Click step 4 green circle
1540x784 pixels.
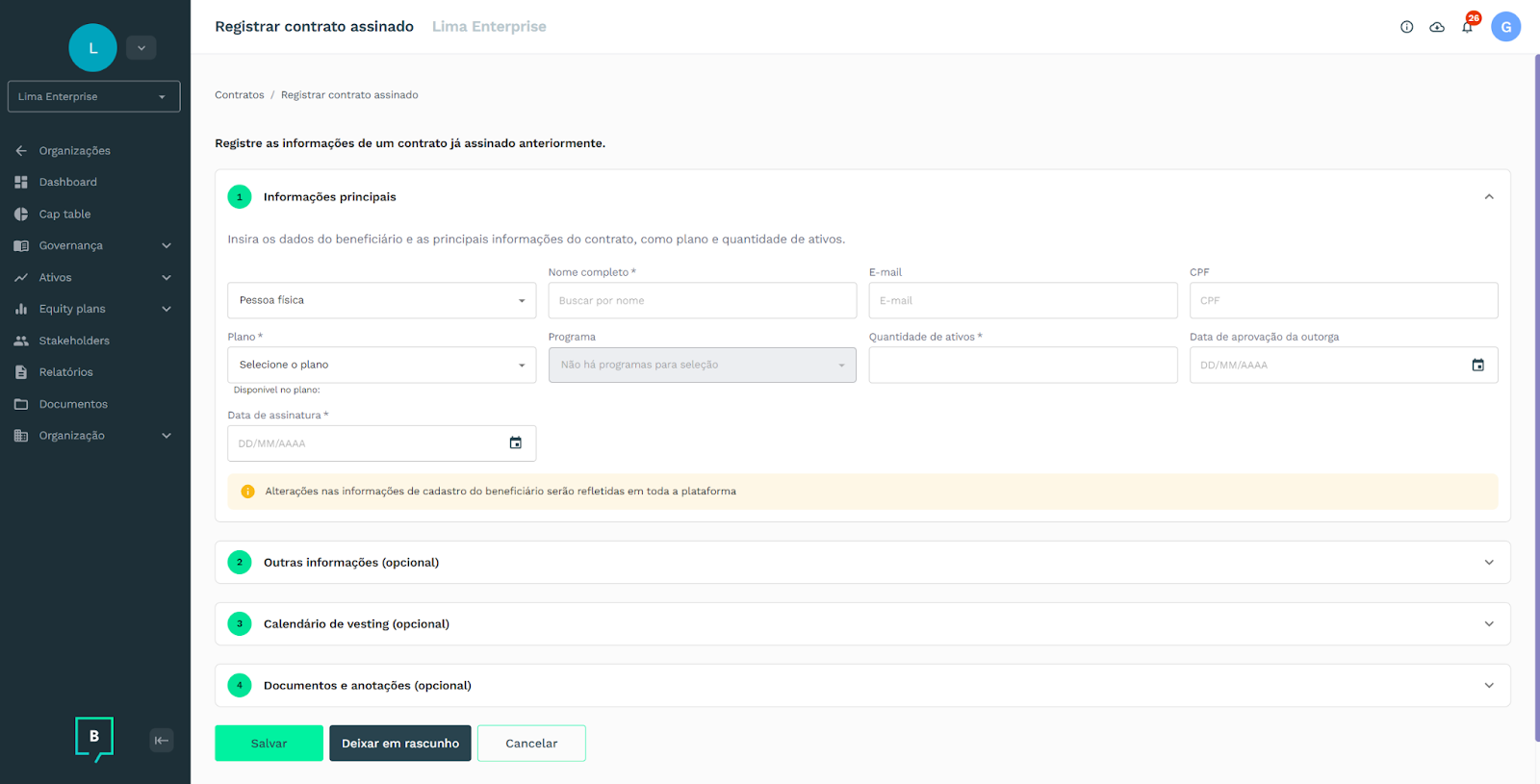[240, 686]
